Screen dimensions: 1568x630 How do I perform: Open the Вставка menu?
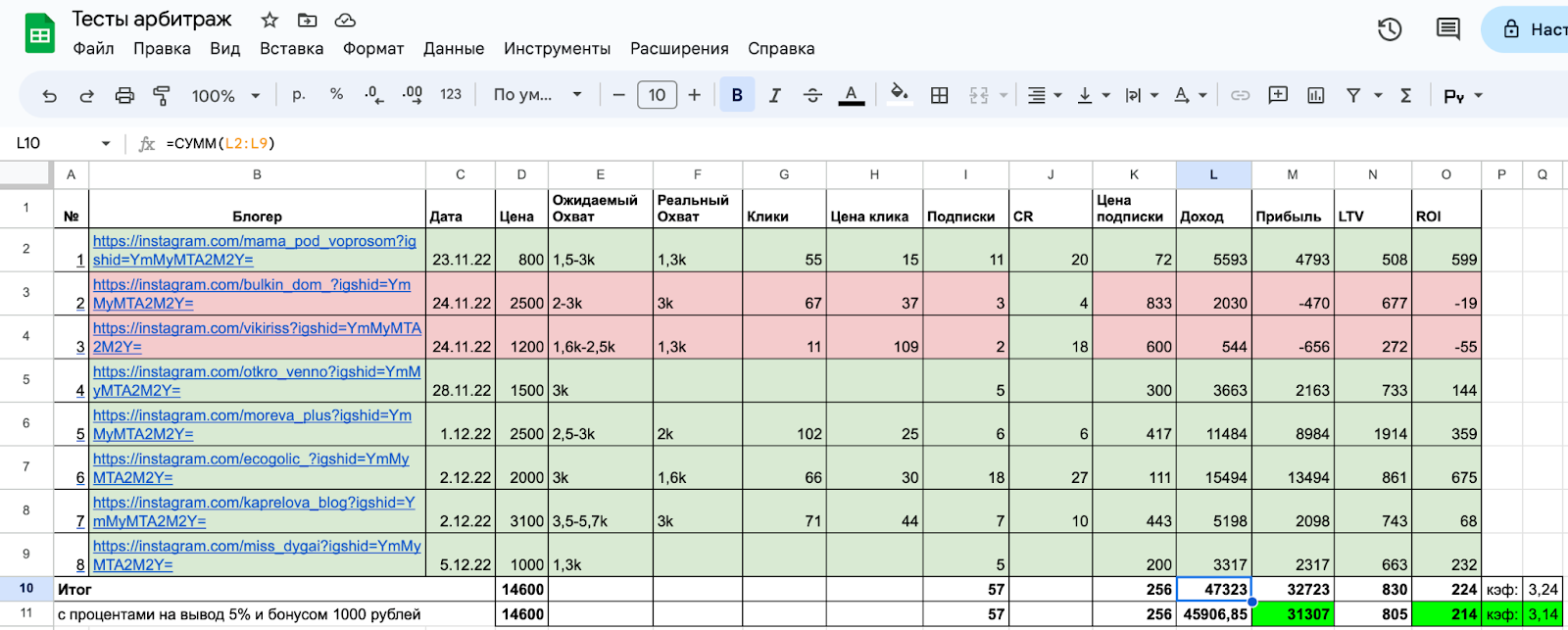click(x=291, y=48)
